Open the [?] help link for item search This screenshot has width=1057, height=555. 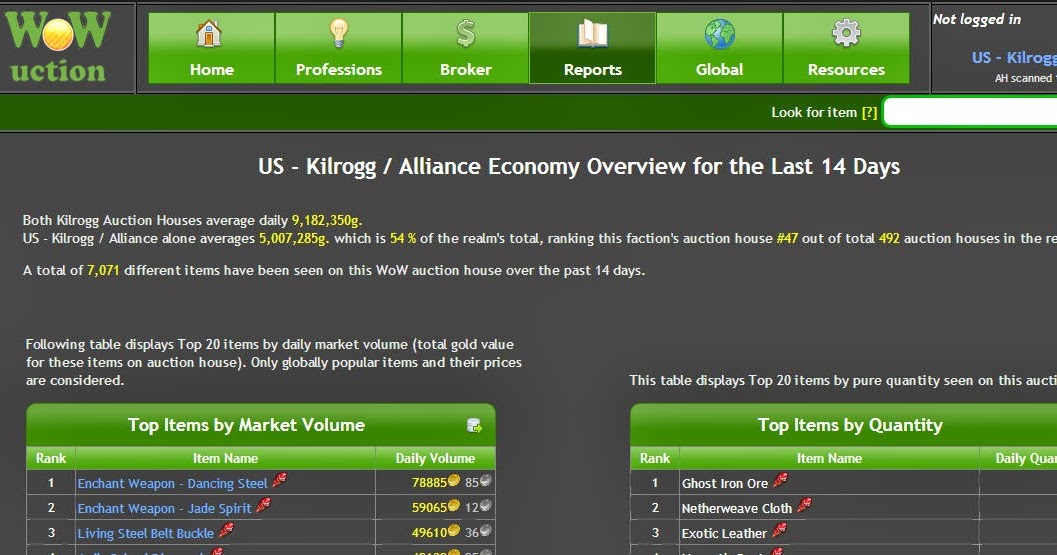click(870, 113)
